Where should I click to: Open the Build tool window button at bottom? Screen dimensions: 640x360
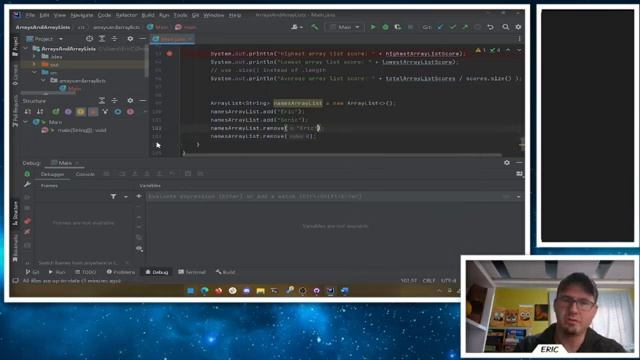click(226, 272)
